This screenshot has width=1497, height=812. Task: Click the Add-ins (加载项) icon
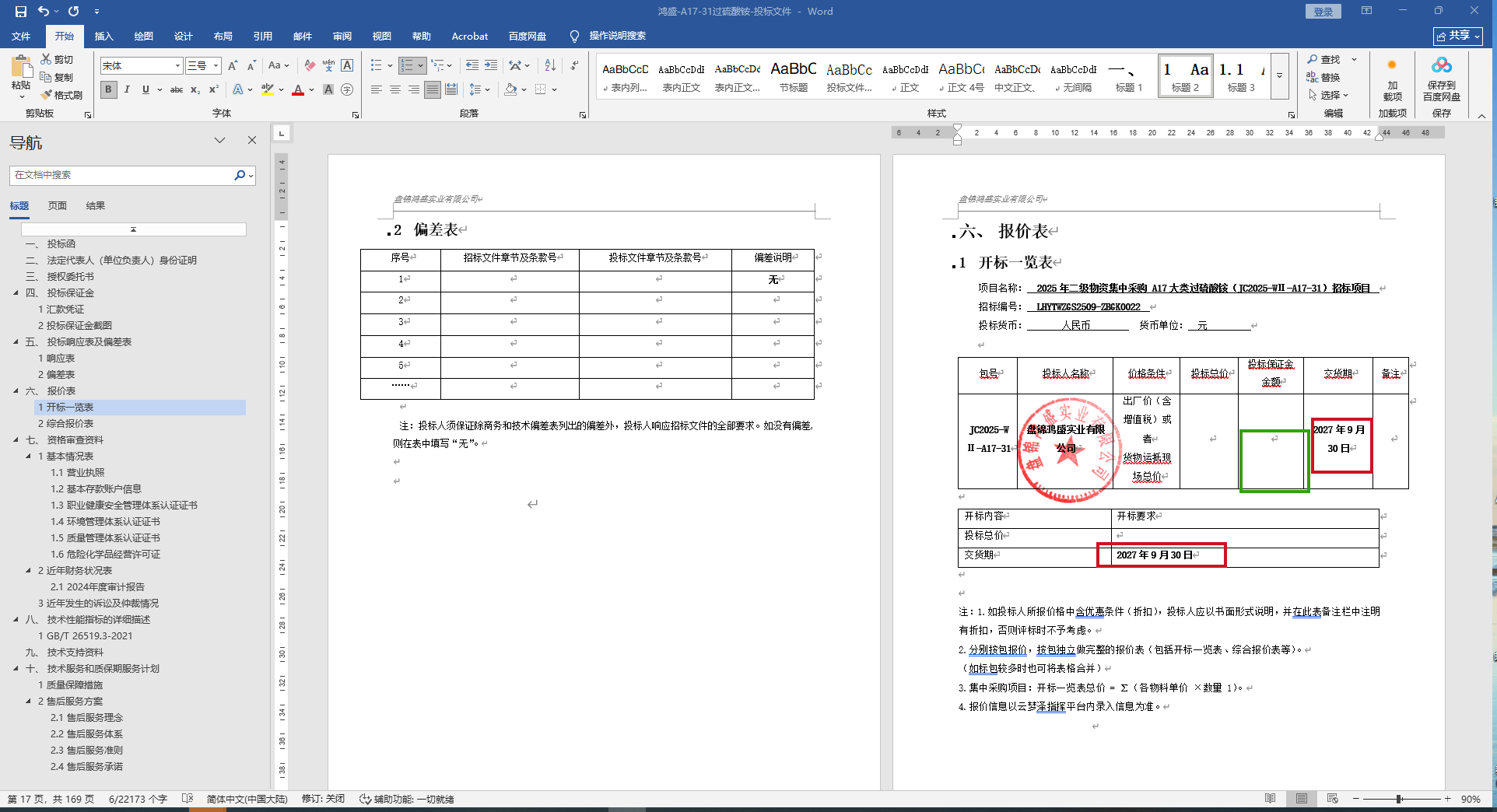pyautogui.click(x=1392, y=65)
